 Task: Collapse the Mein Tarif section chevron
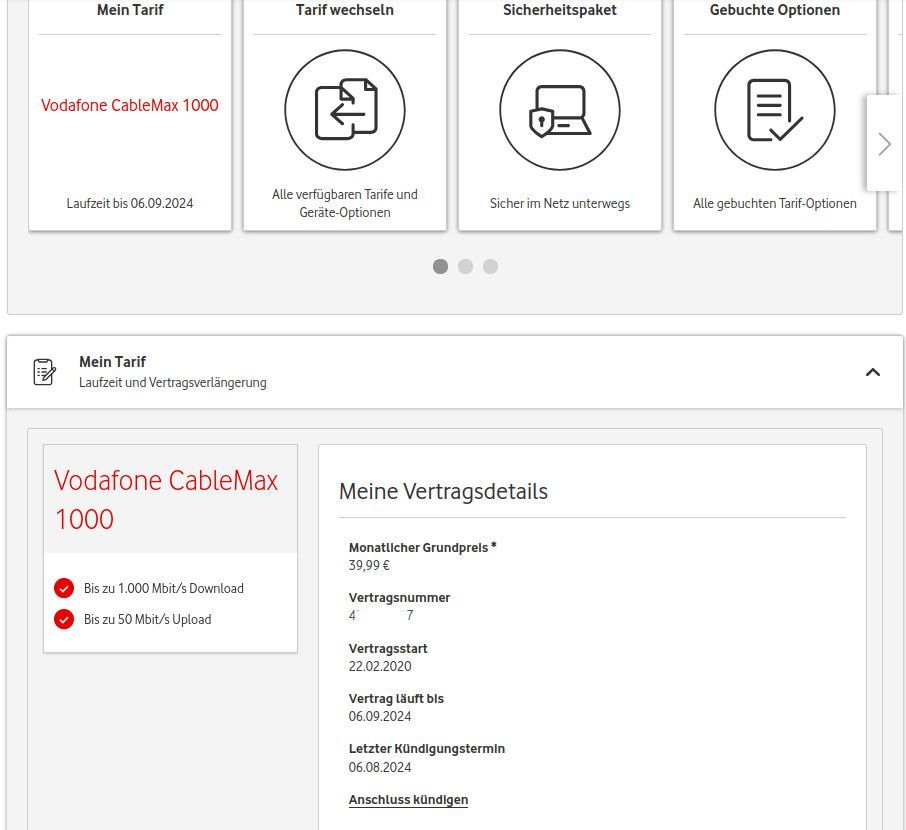tap(872, 372)
